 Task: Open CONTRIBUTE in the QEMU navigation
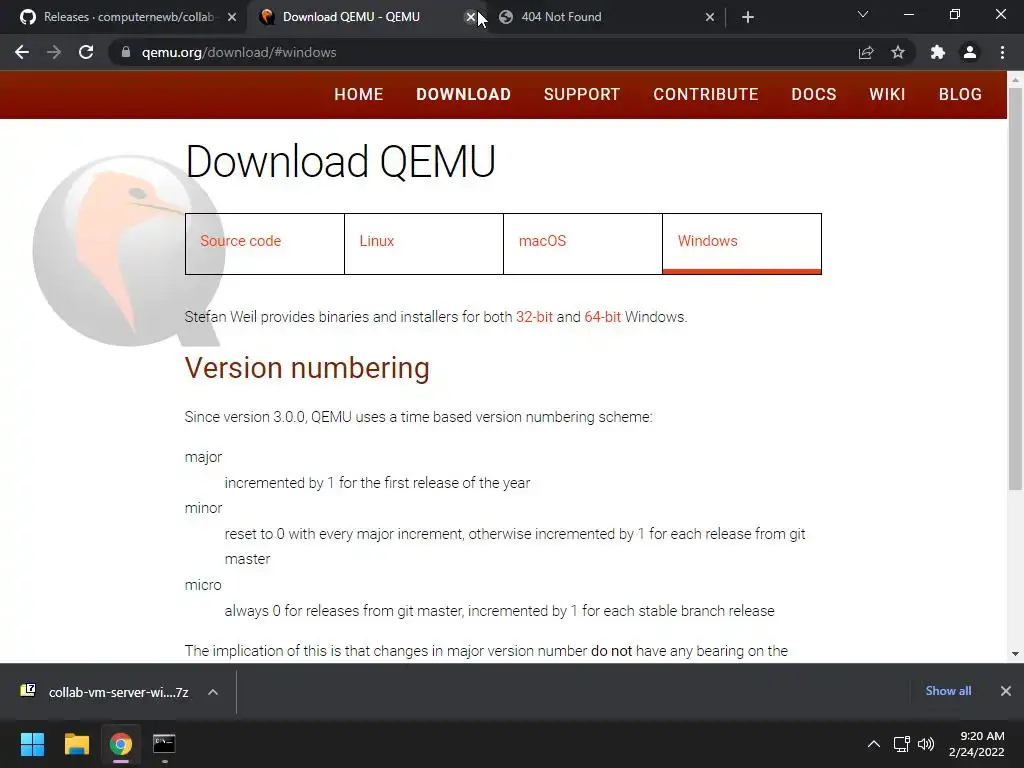pyautogui.click(x=706, y=94)
